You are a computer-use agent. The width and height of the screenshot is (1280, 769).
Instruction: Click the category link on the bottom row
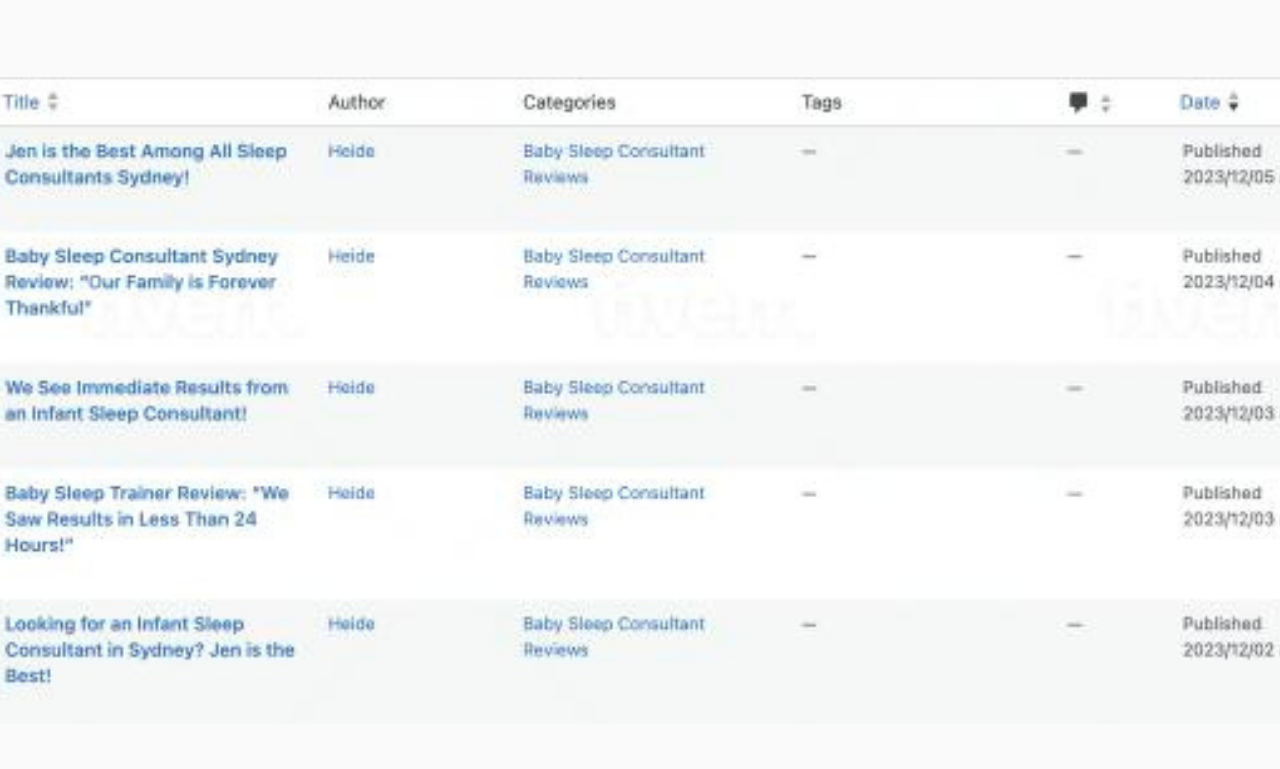612,636
